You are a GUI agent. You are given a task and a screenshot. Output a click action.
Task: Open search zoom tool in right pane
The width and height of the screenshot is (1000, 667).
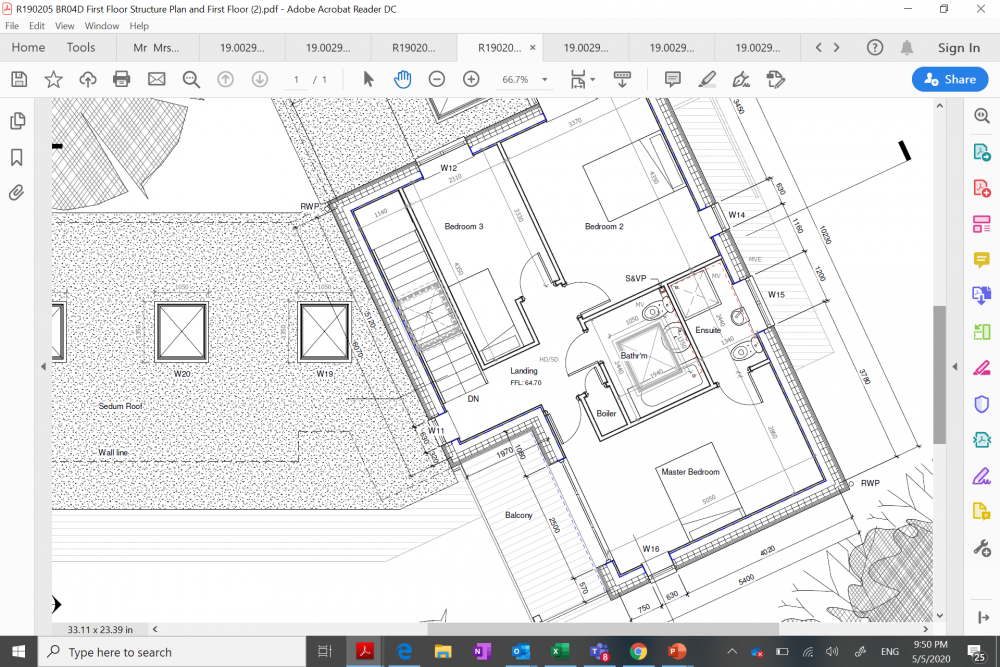982,115
